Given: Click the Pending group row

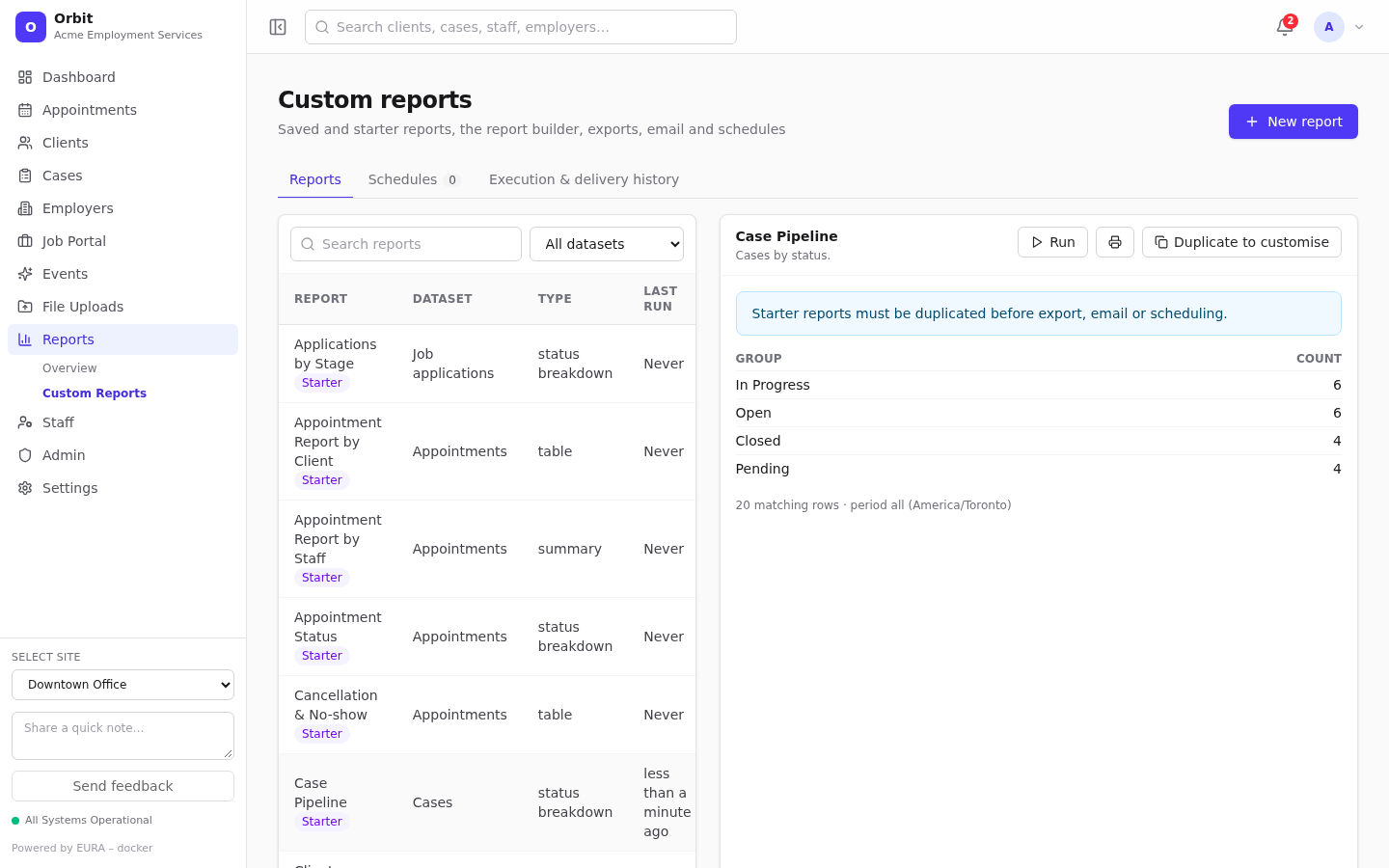Looking at the screenshot, I should (x=1038, y=469).
